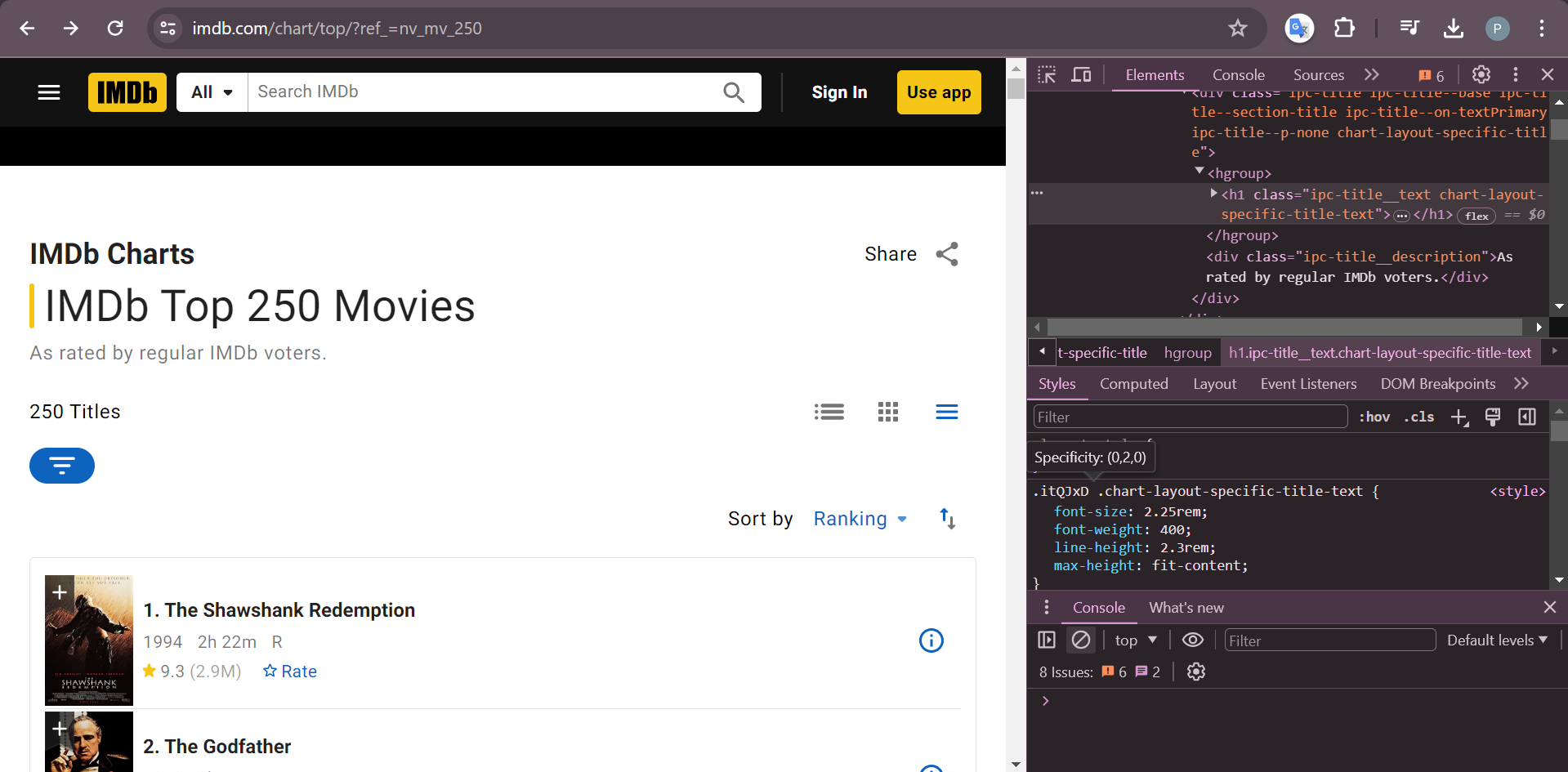Open the All search category dropdown

coord(212,92)
